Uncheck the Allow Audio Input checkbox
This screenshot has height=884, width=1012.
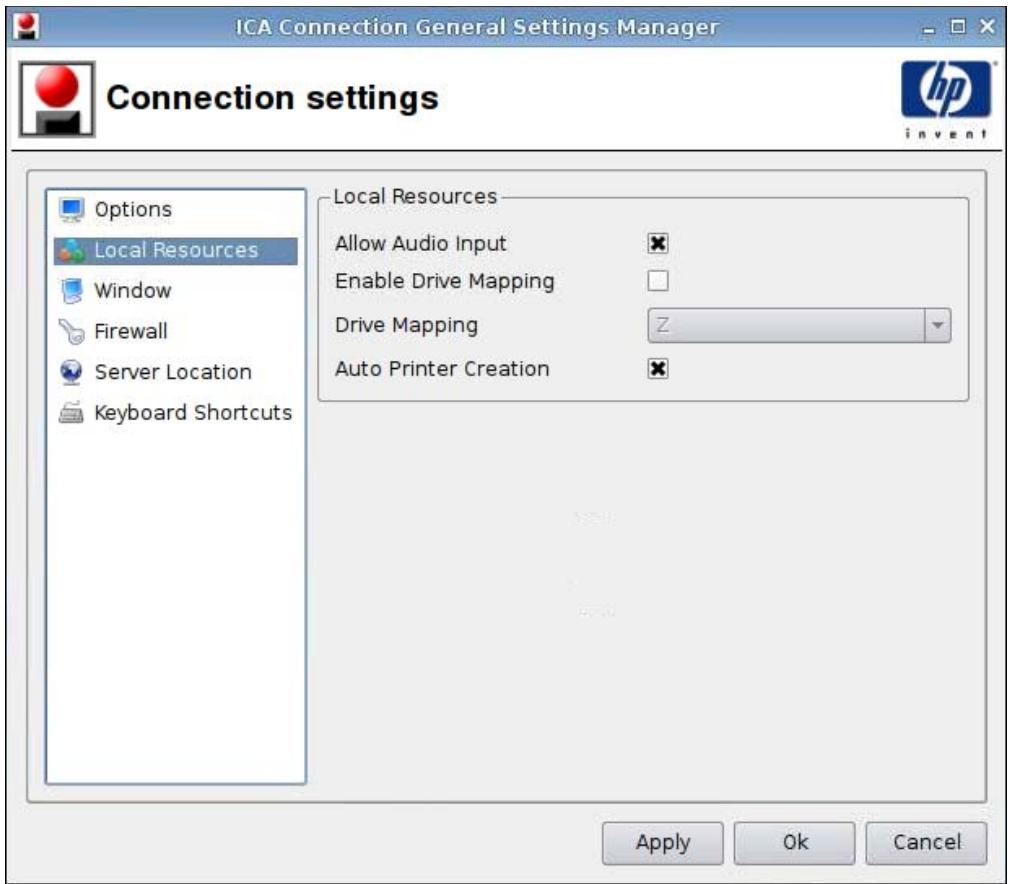(x=658, y=244)
